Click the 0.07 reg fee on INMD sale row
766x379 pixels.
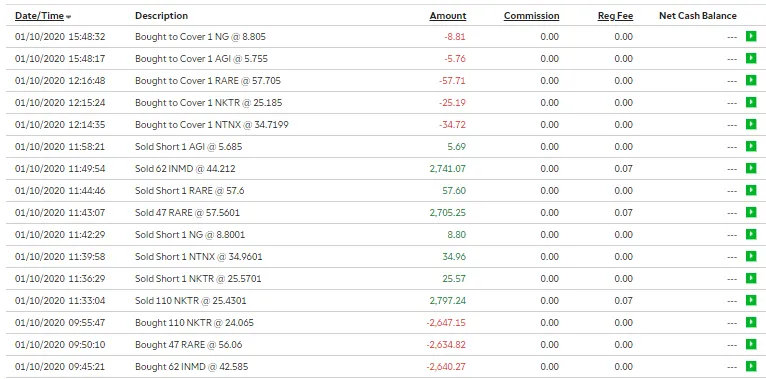tap(624, 168)
